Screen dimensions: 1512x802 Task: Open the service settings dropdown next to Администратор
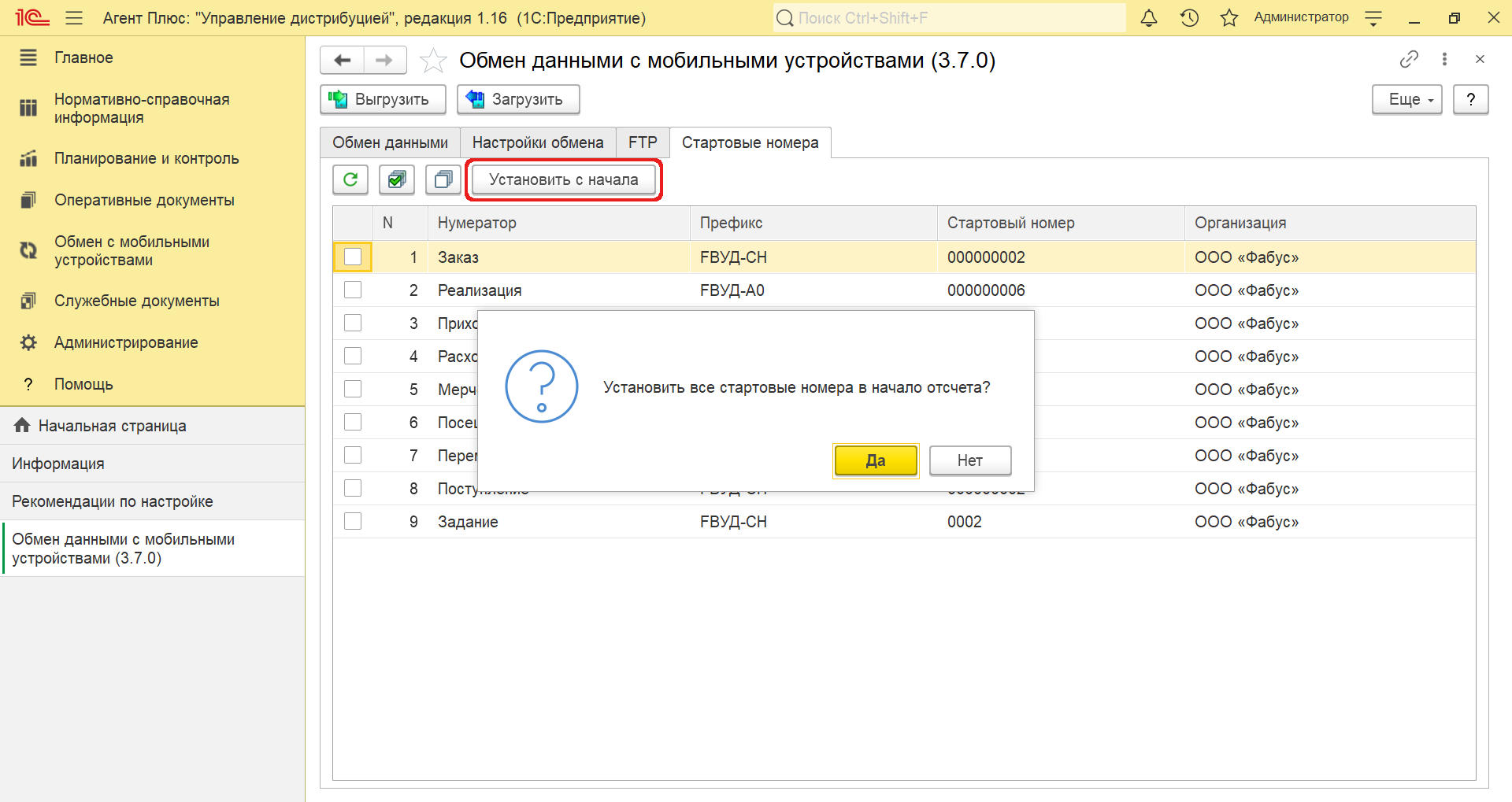pos(1373,18)
